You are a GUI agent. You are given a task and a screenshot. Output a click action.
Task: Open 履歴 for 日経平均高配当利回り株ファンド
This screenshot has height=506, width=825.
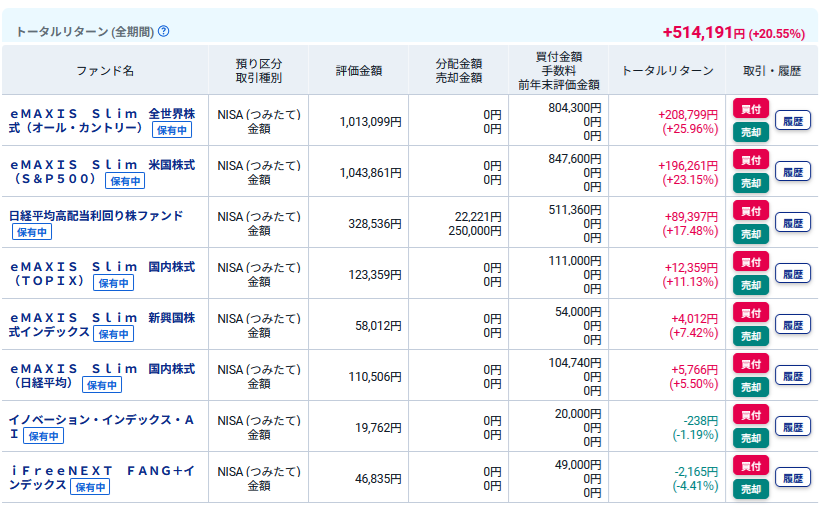(x=793, y=223)
